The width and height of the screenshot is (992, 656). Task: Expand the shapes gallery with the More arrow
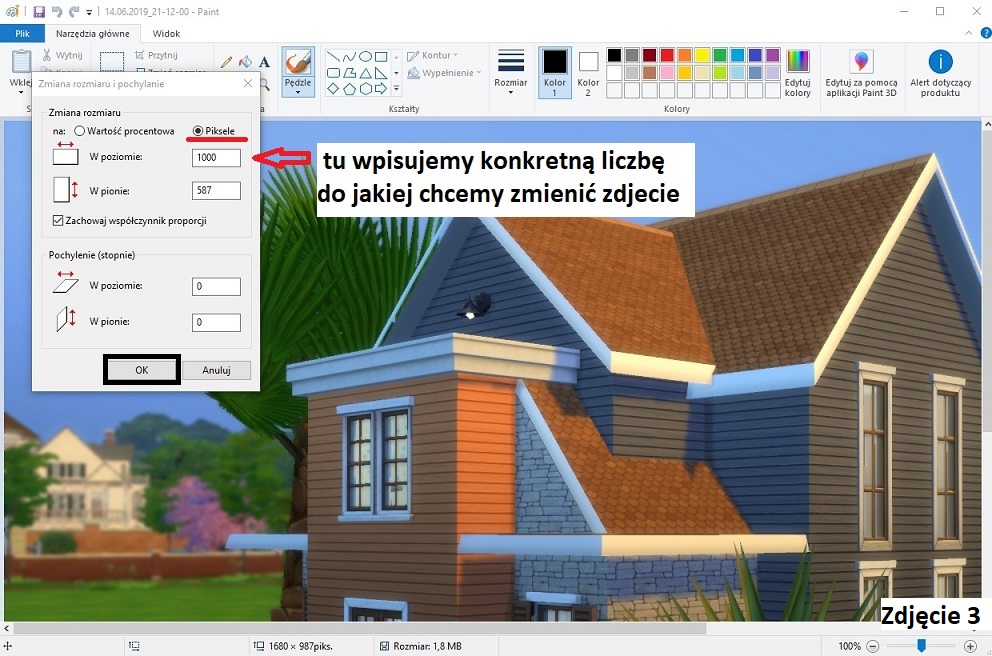(x=397, y=89)
